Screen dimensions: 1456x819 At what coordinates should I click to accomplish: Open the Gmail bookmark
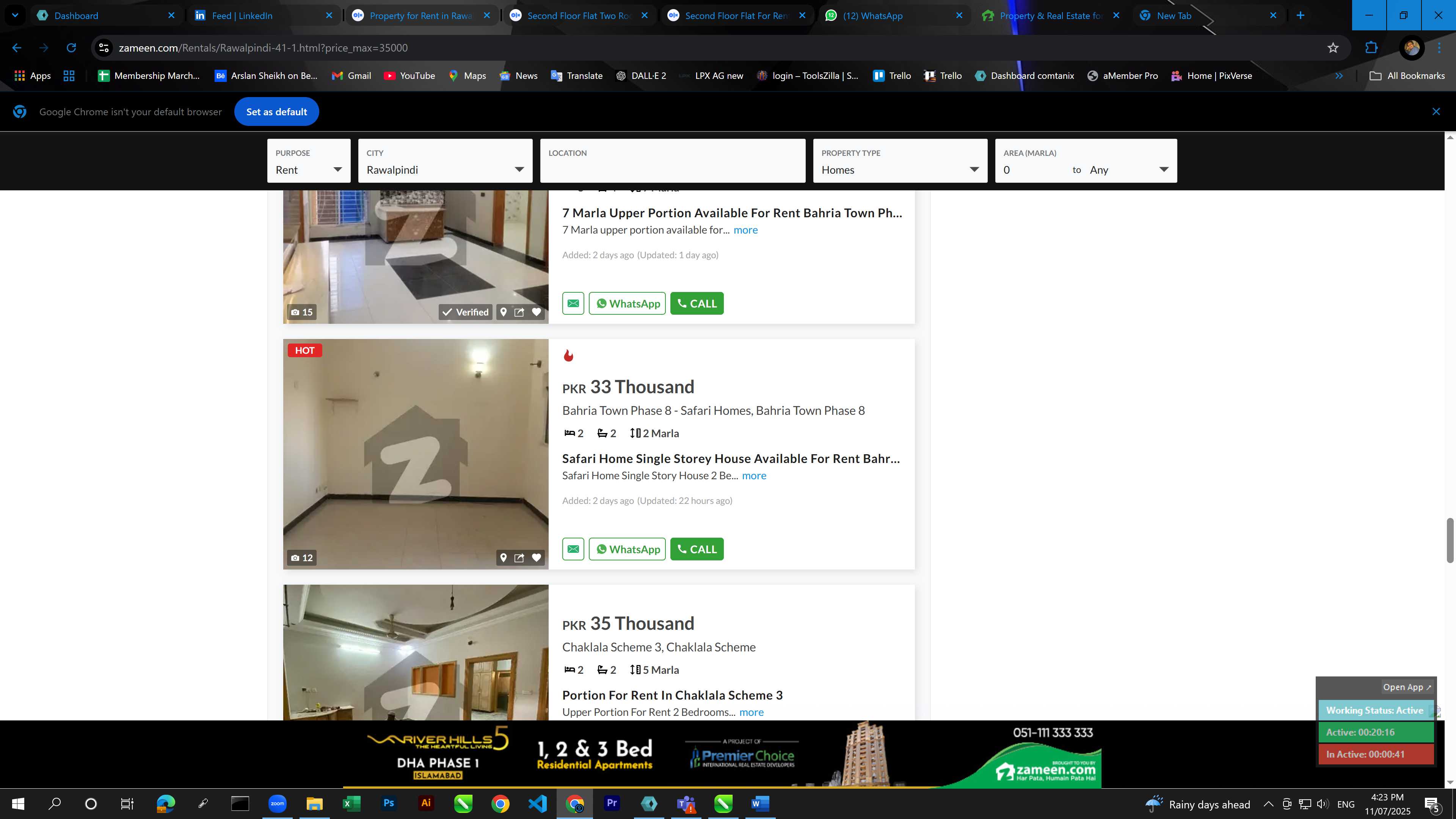coord(351,76)
